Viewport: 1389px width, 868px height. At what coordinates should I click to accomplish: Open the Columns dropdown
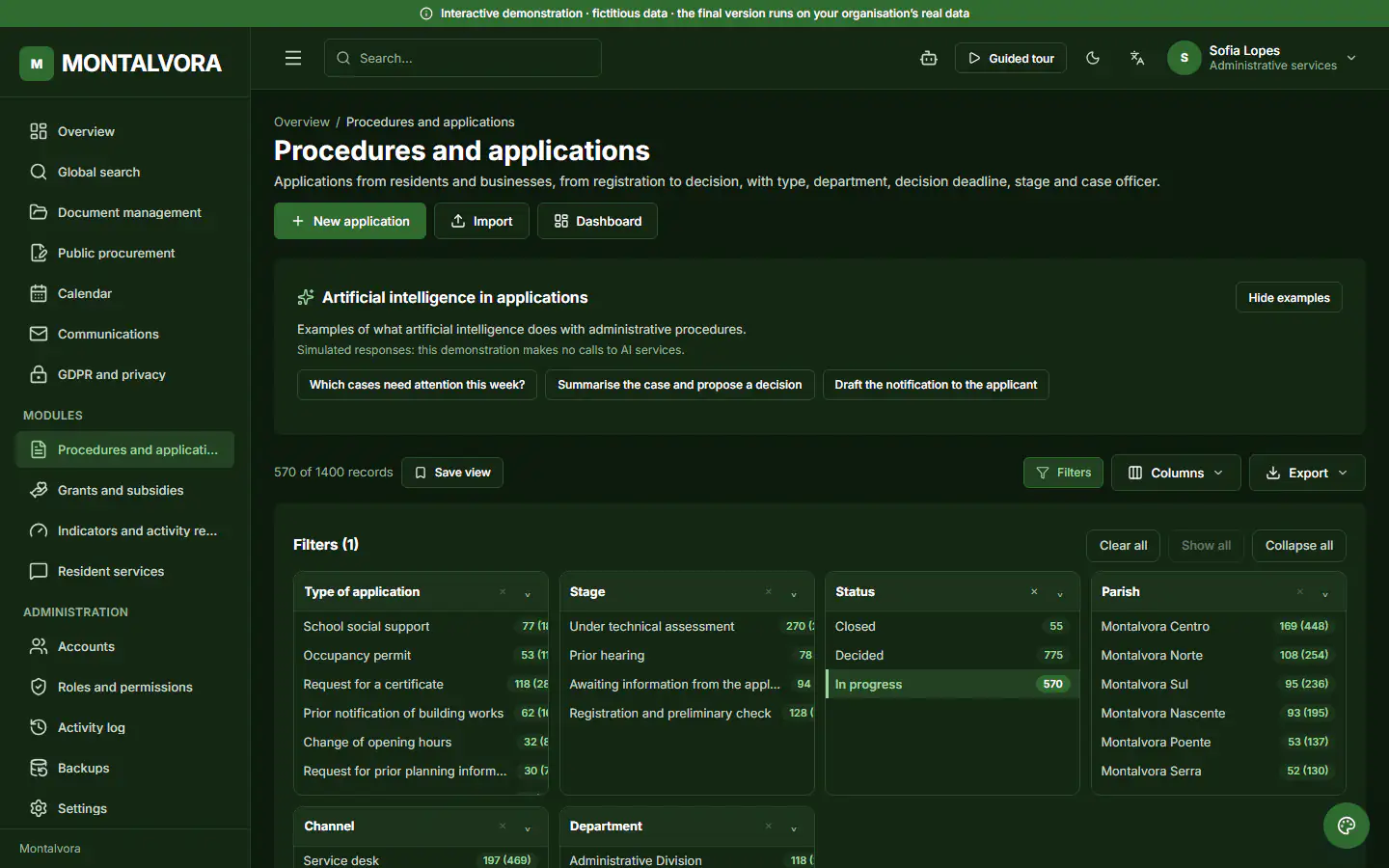[x=1176, y=473]
